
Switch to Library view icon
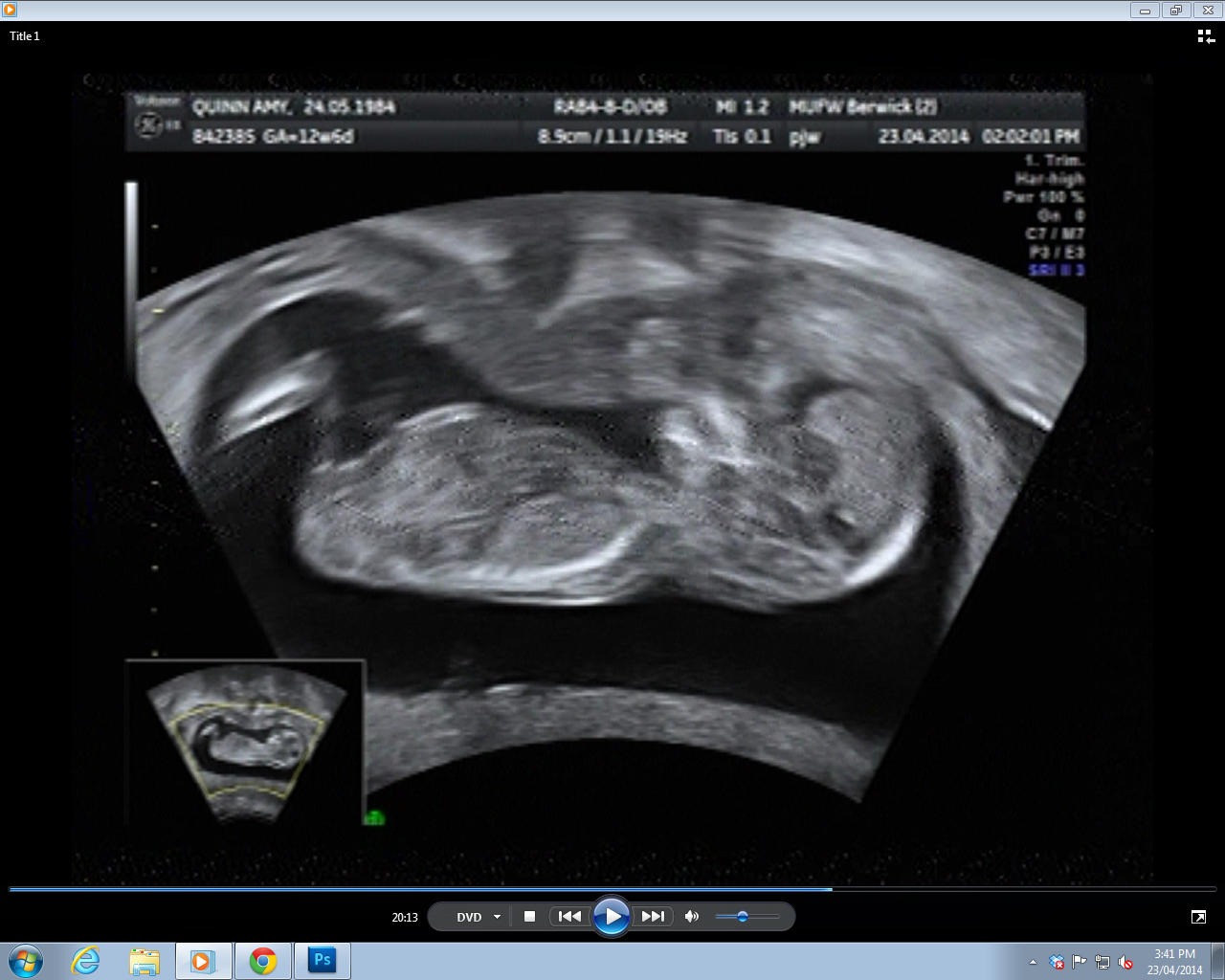coord(1205,36)
